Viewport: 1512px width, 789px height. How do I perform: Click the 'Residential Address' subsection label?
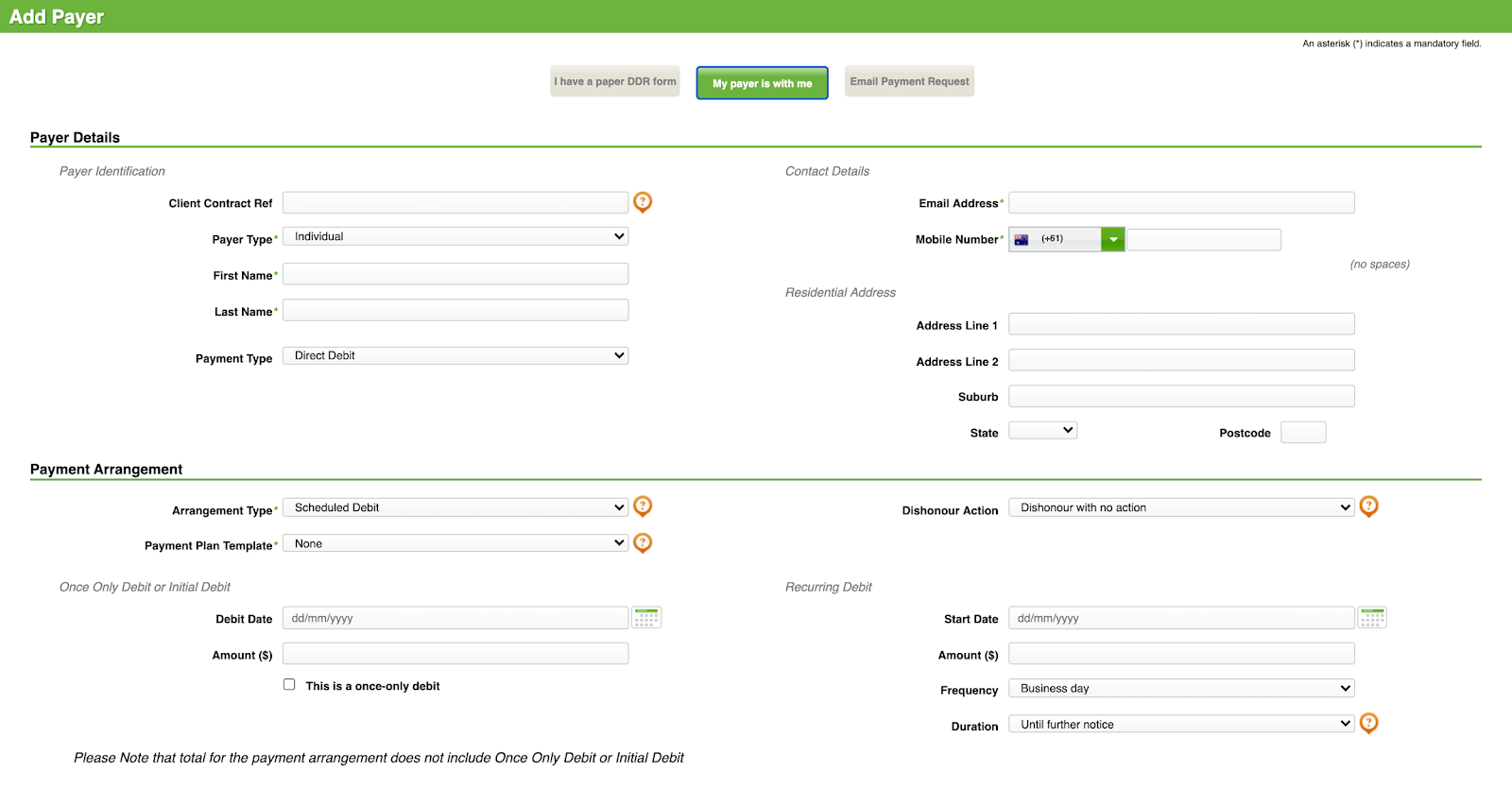pos(840,292)
